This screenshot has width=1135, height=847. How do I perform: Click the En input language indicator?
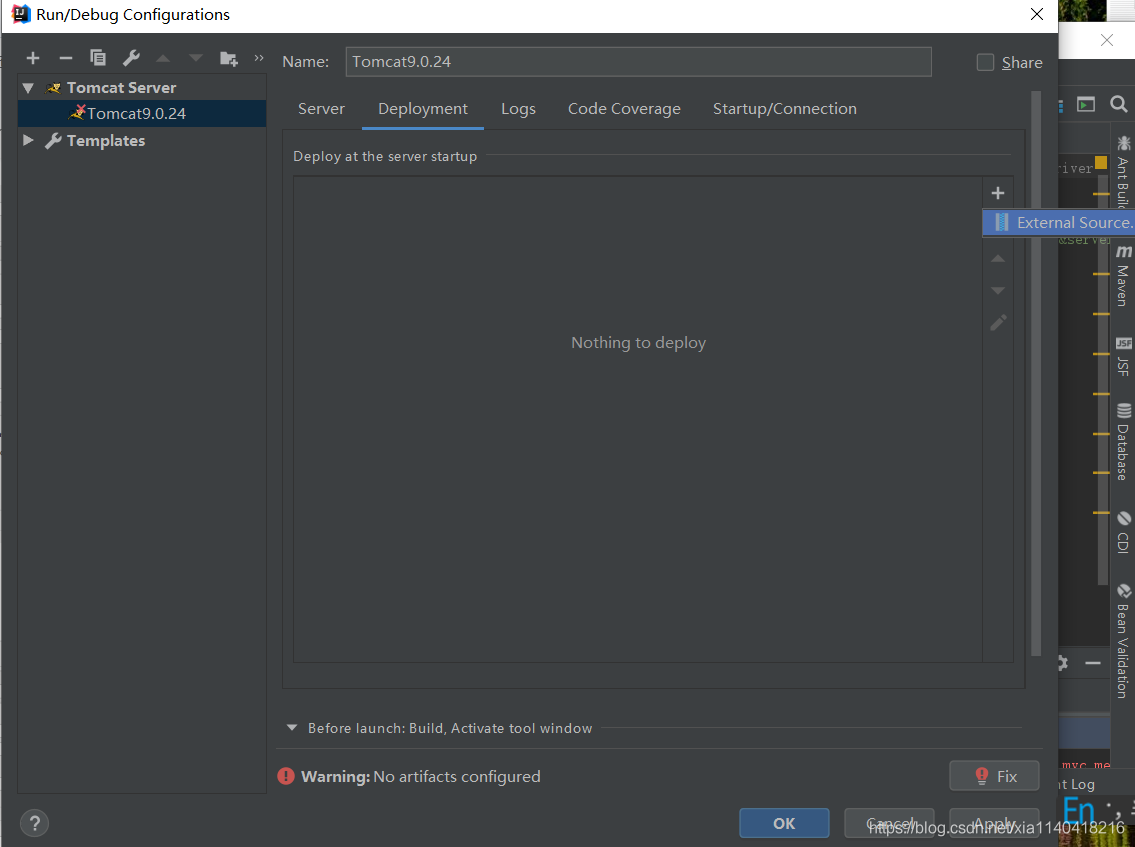coord(1079,812)
